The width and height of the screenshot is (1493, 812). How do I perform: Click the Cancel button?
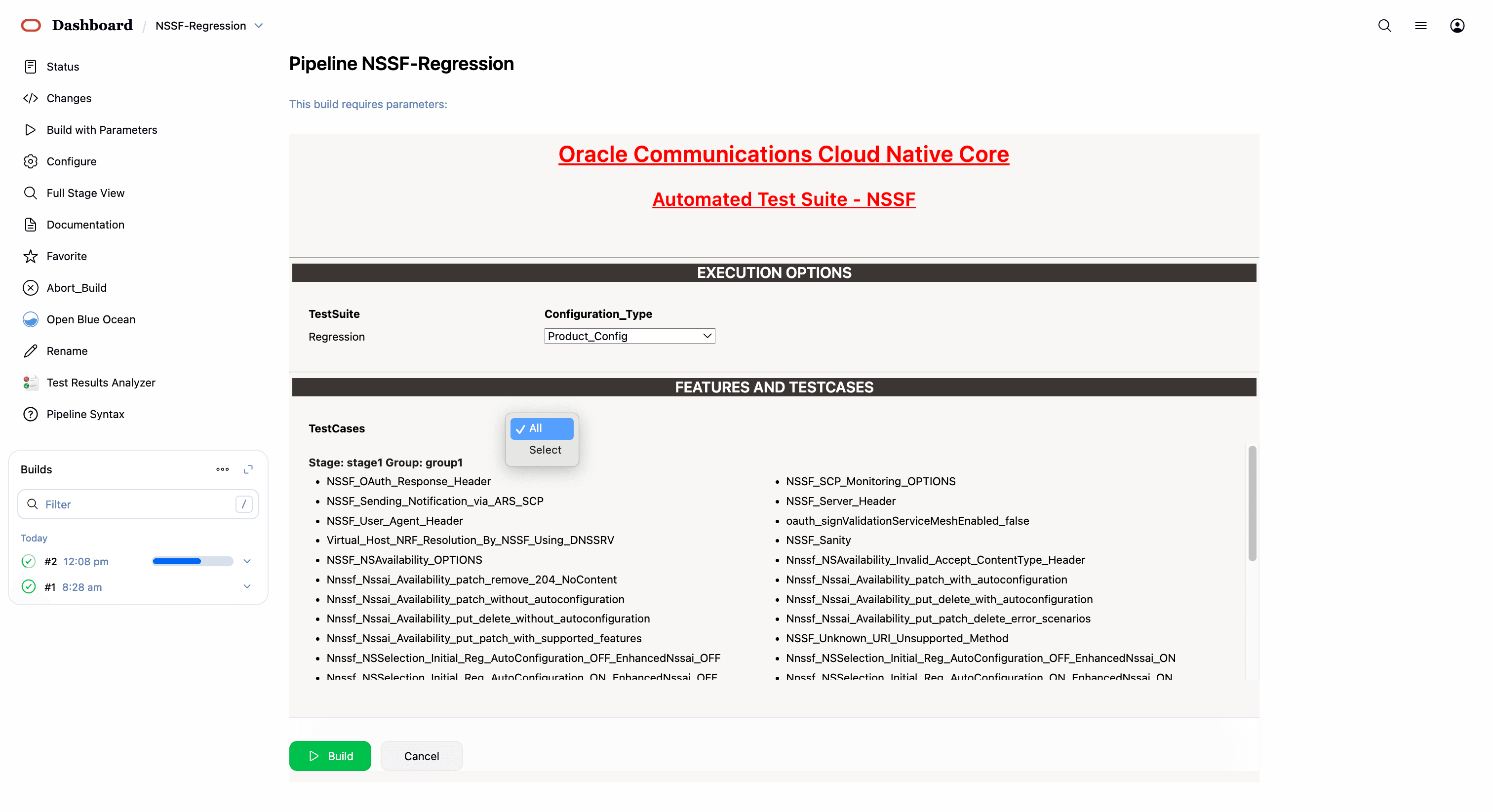(421, 756)
